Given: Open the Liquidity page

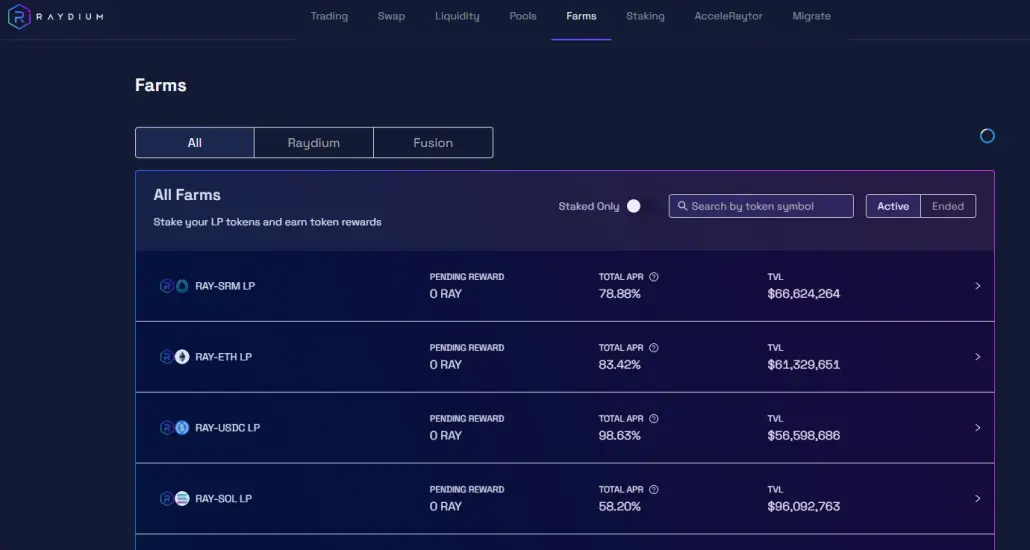Looking at the screenshot, I should (457, 16).
